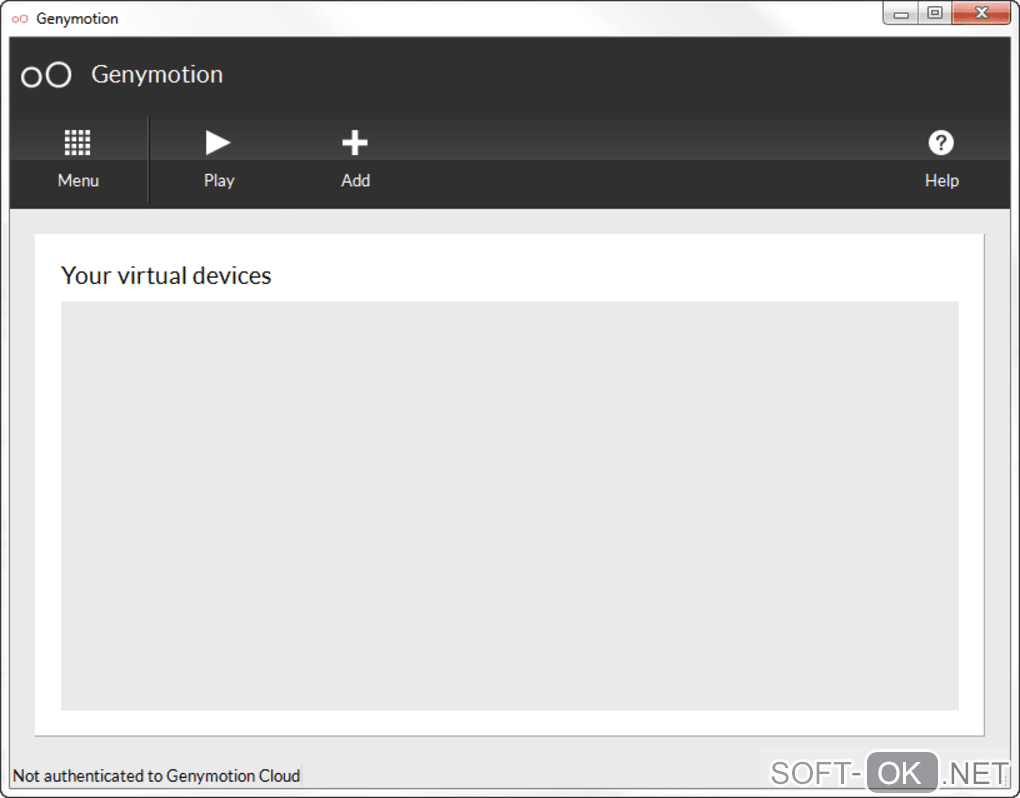This screenshot has width=1020, height=798.
Task: Open Help via its text label
Action: (941, 181)
